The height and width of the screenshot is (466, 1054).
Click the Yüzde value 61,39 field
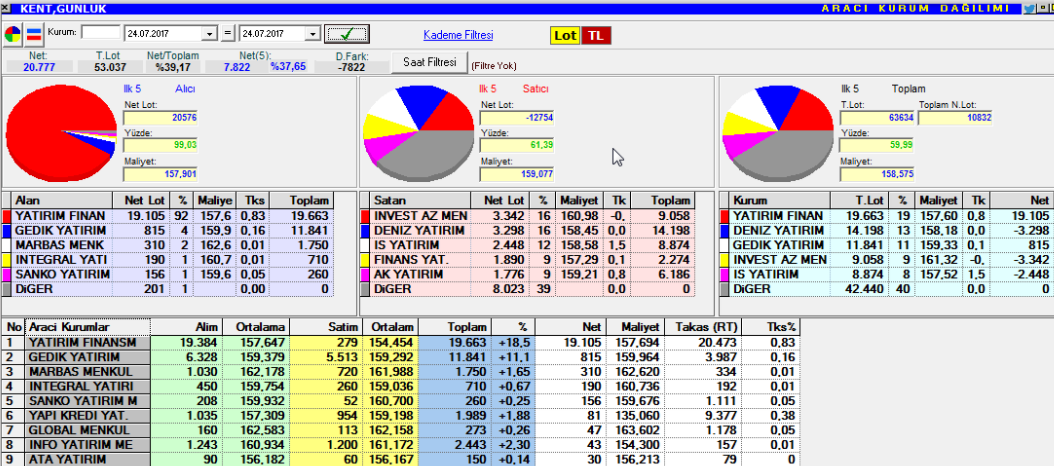[x=517, y=146]
